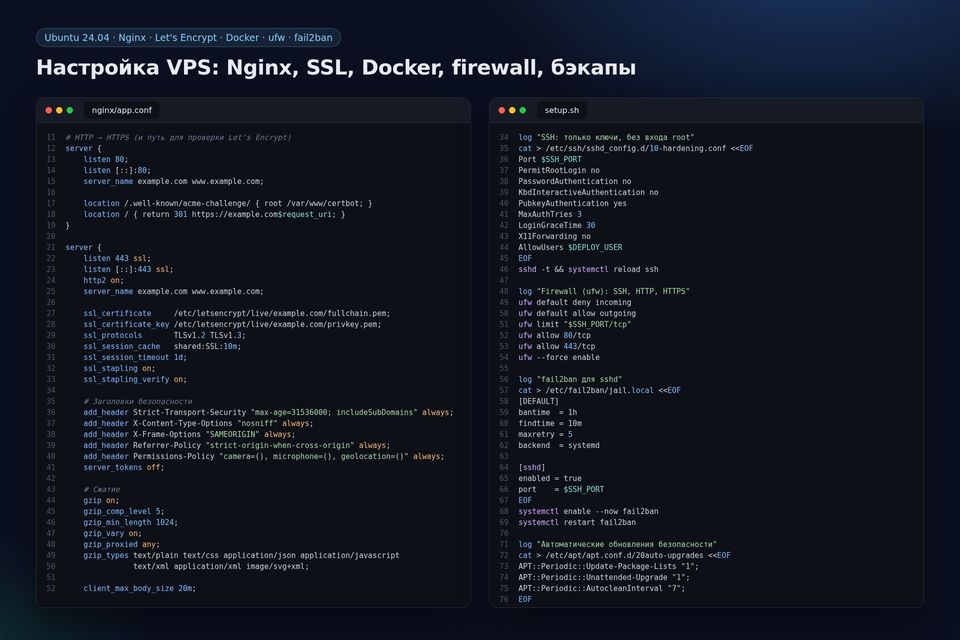Click 'MaxAuthTries 3'
The height and width of the screenshot is (640, 960).
550,214
